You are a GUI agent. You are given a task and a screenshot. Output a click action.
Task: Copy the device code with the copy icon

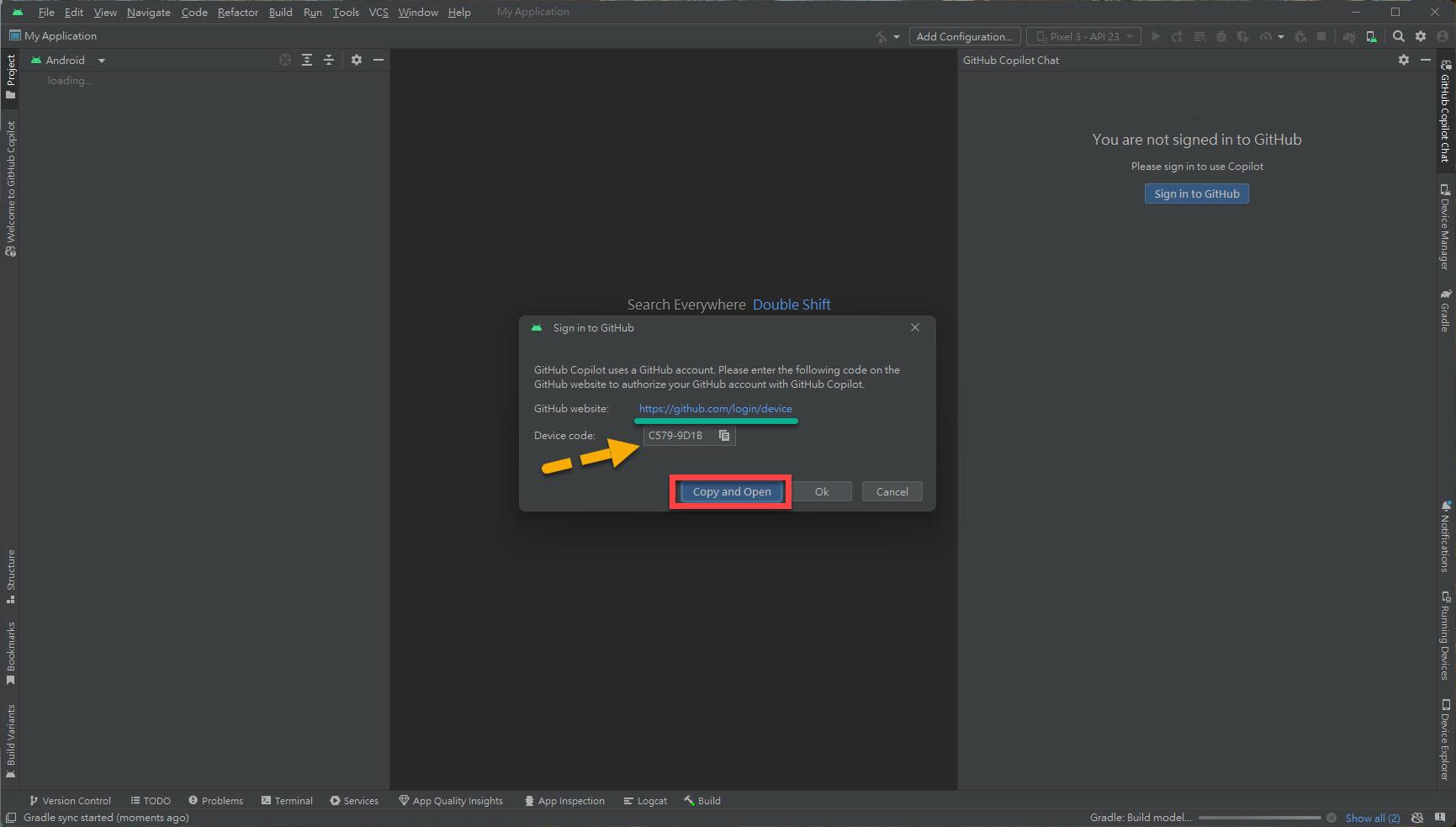point(723,436)
